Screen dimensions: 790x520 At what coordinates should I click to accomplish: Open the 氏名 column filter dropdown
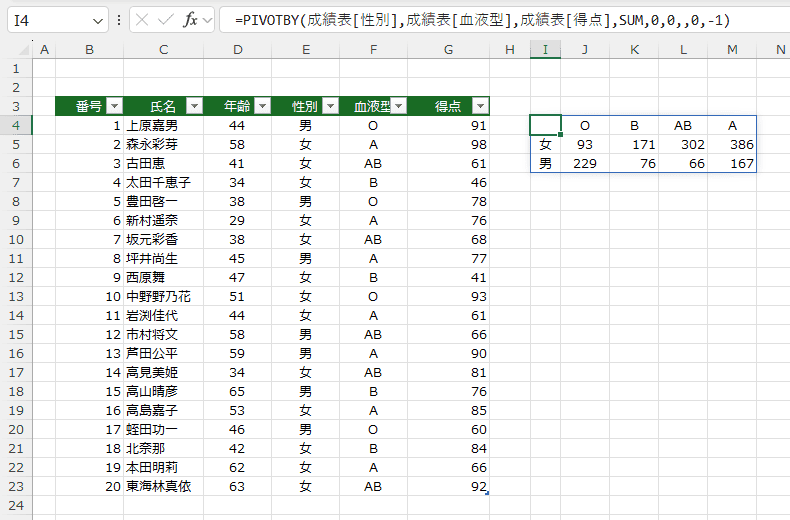pyautogui.click(x=194, y=106)
